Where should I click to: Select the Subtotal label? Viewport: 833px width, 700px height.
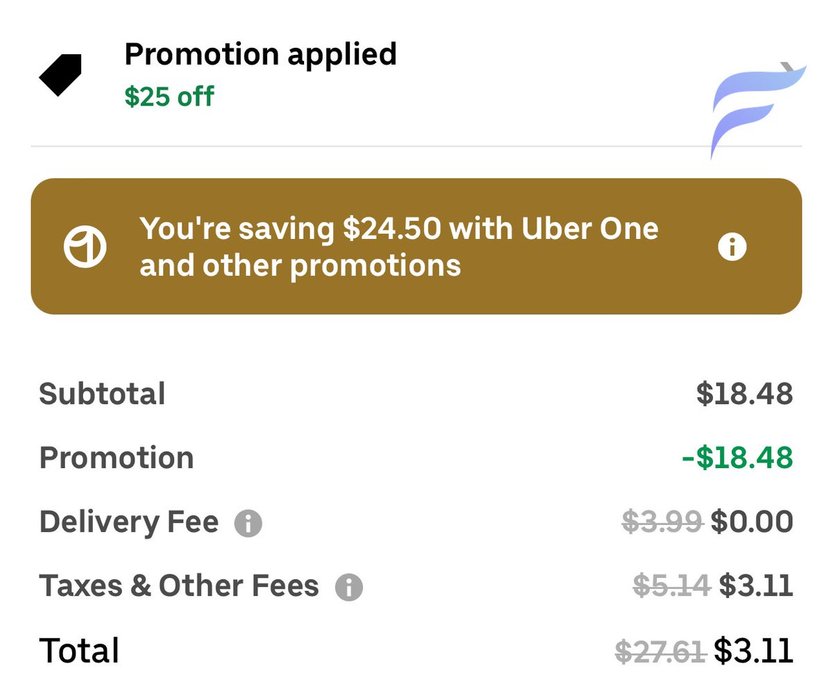click(x=102, y=394)
